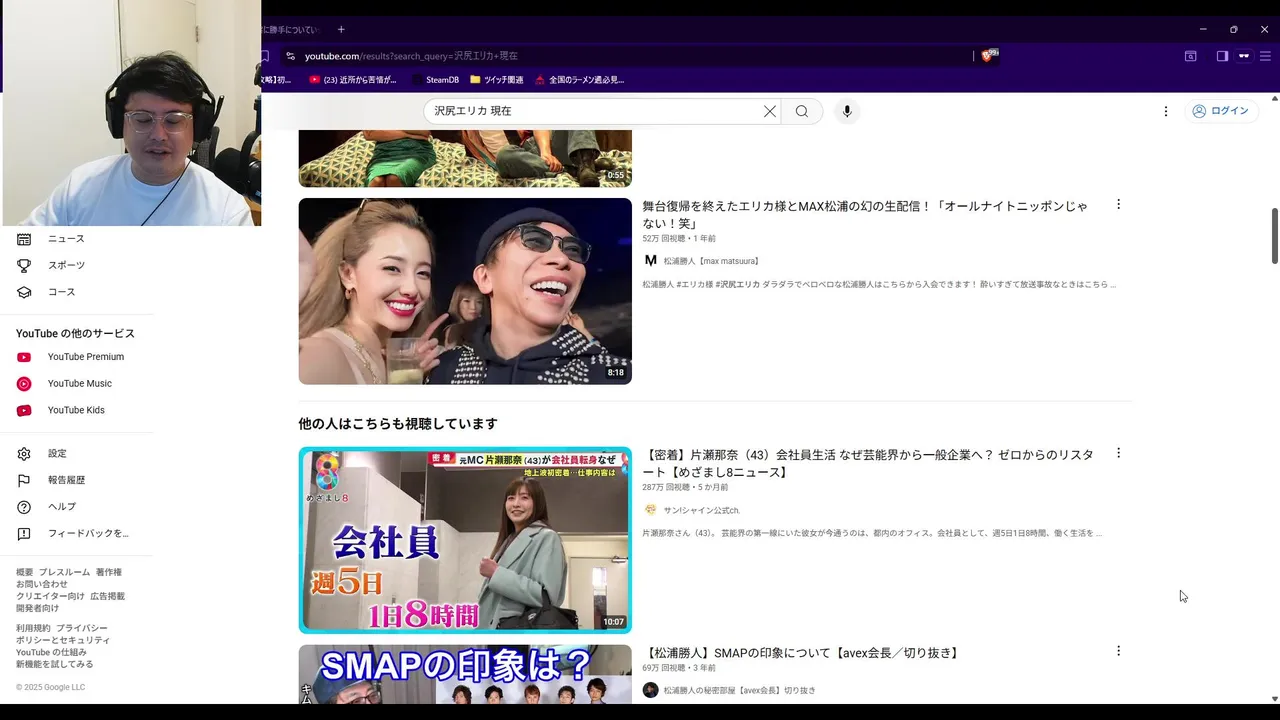Open footer link プライバシー
The image size is (1280, 720).
coord(82,628)
